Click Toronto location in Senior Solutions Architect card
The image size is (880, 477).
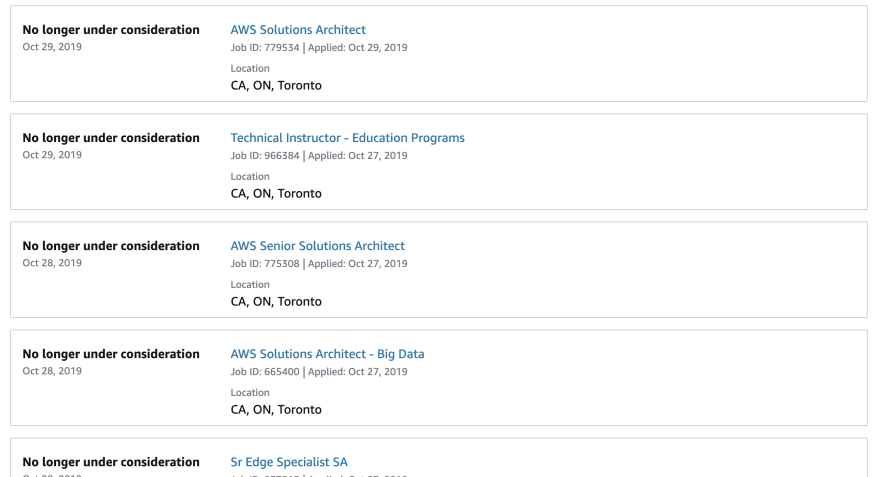point(276,302)
